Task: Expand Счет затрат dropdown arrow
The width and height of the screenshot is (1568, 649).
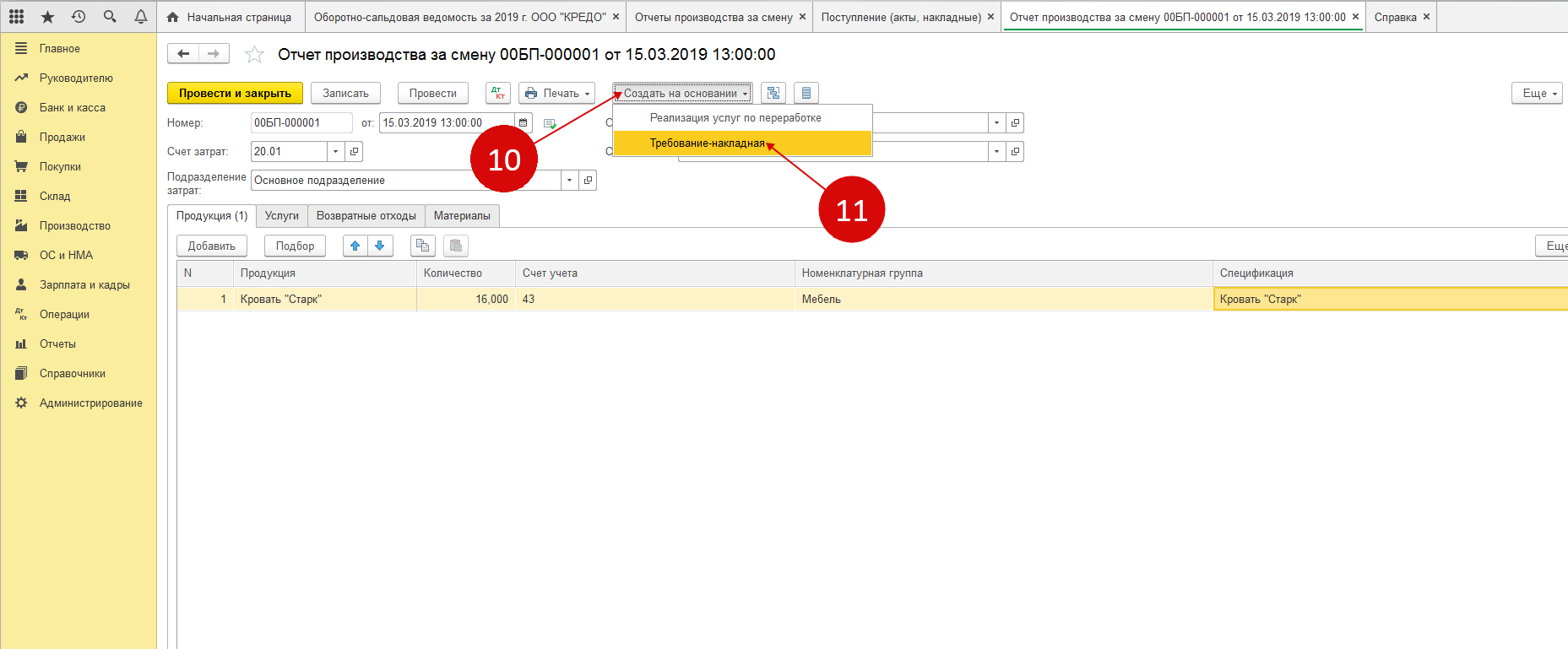Action: [336, 152]
